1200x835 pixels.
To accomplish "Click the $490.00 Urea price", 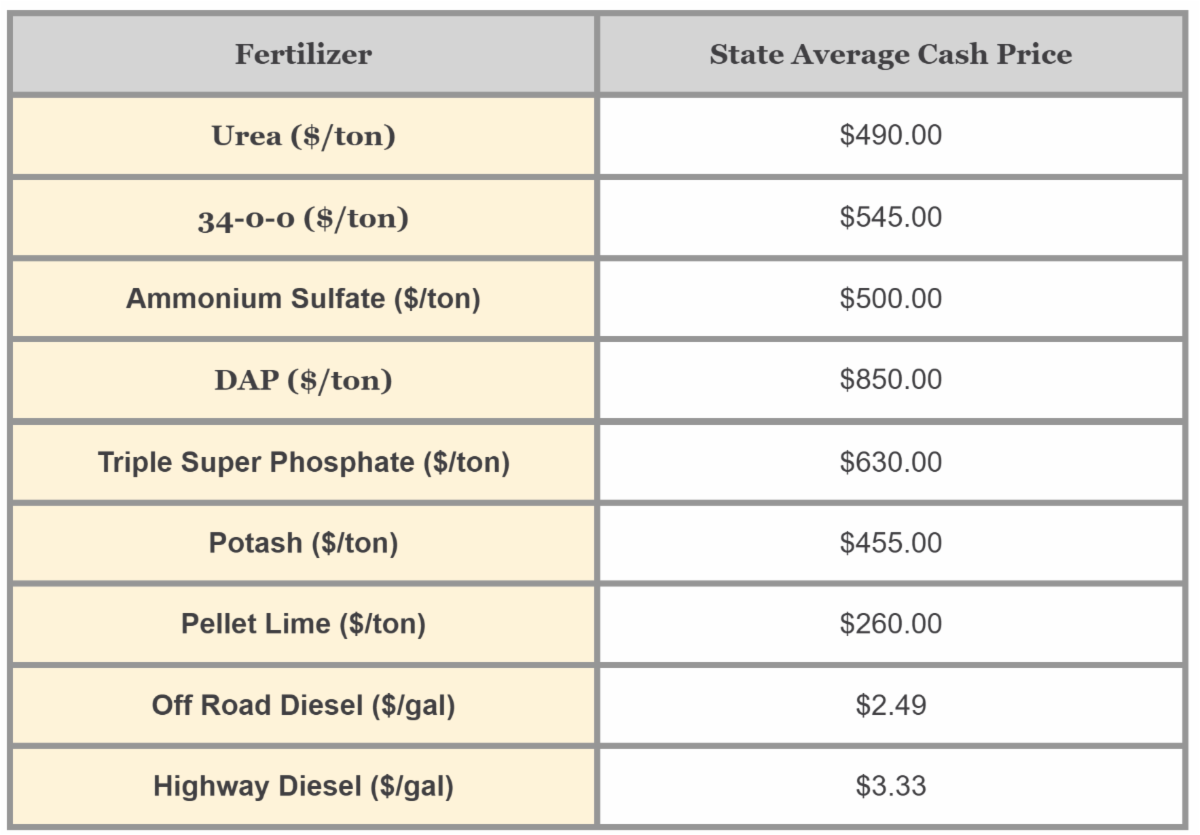I will coord(890,136).
